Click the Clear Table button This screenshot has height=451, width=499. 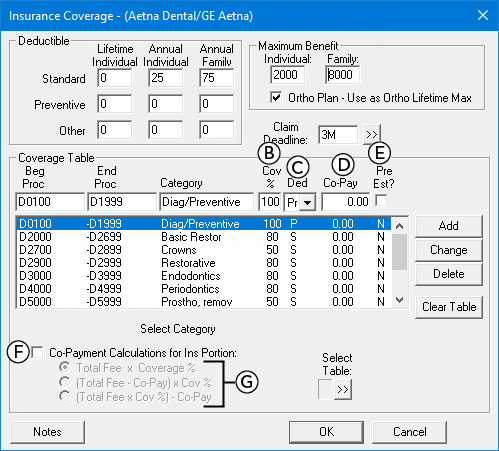[449, 307]
